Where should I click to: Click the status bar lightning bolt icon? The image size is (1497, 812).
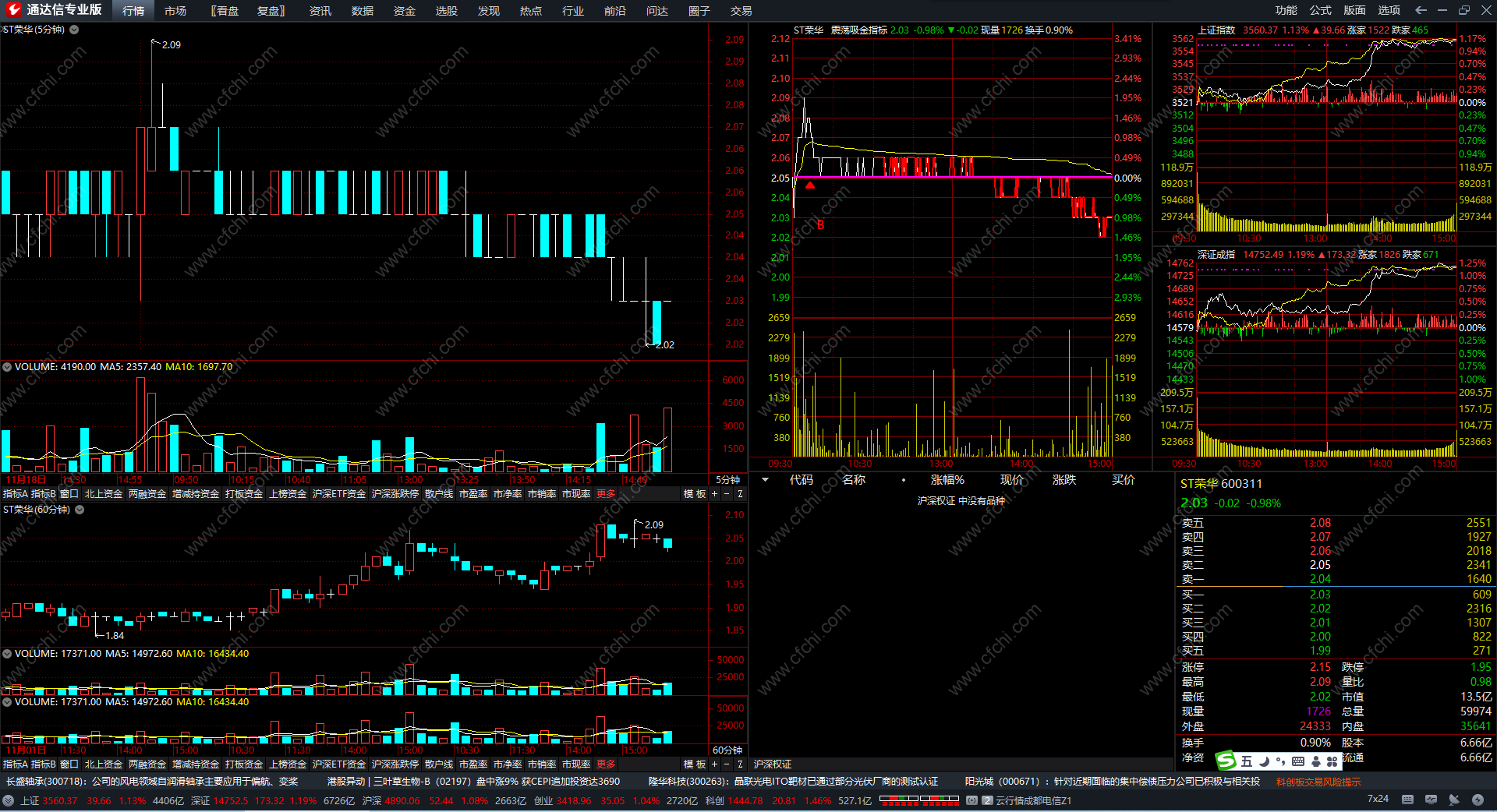pyautogui.click(x=1478, y=800)
